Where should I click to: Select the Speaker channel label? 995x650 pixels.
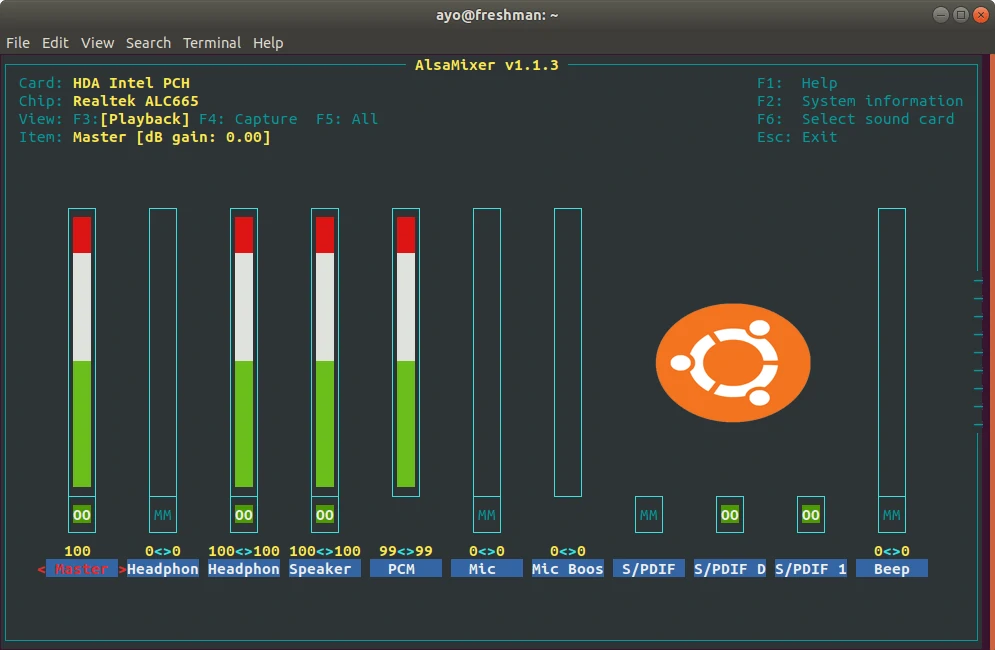[x=324, y=569]
